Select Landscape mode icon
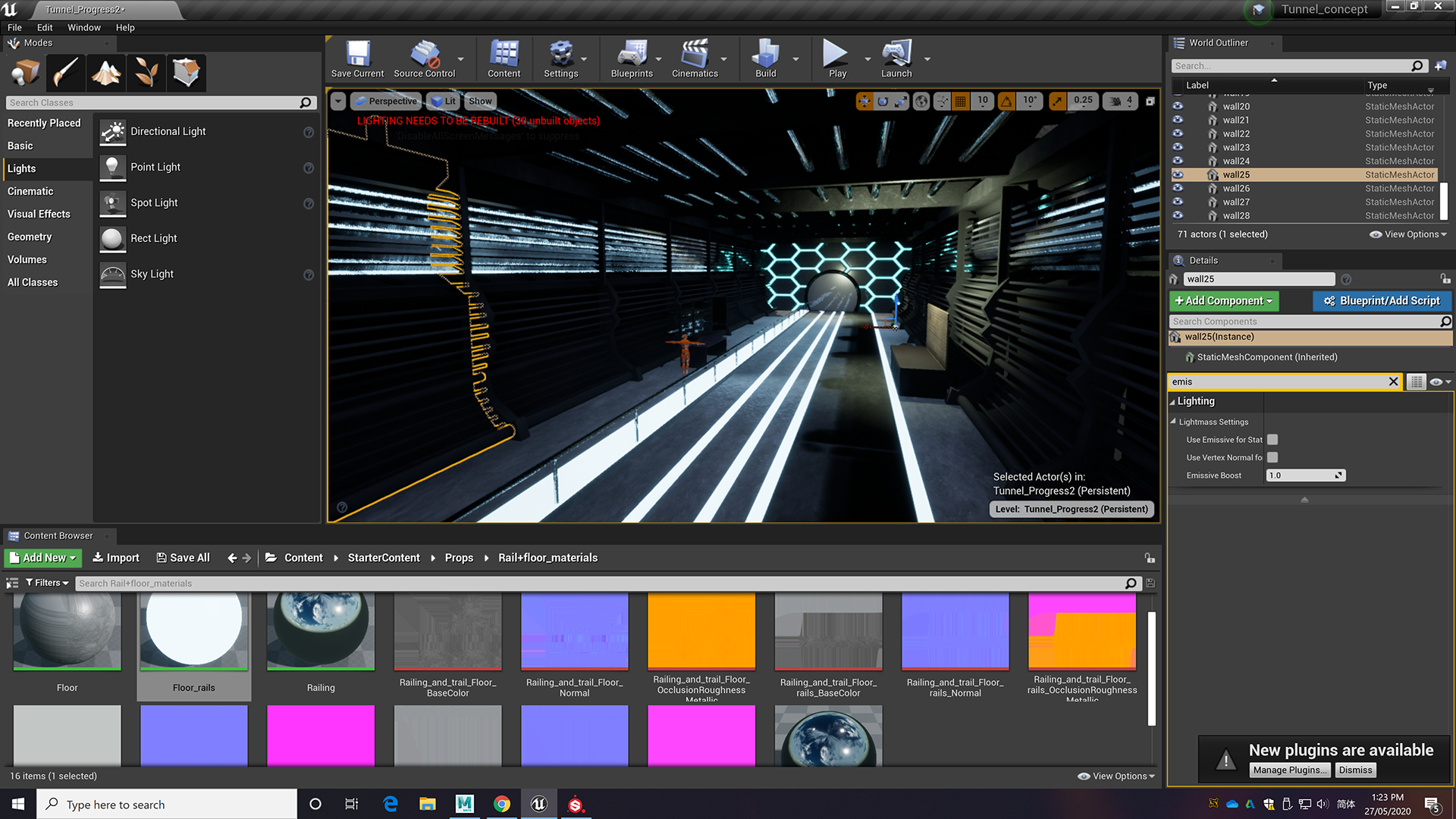The image size is (1456, 819). tap(105, 73)
